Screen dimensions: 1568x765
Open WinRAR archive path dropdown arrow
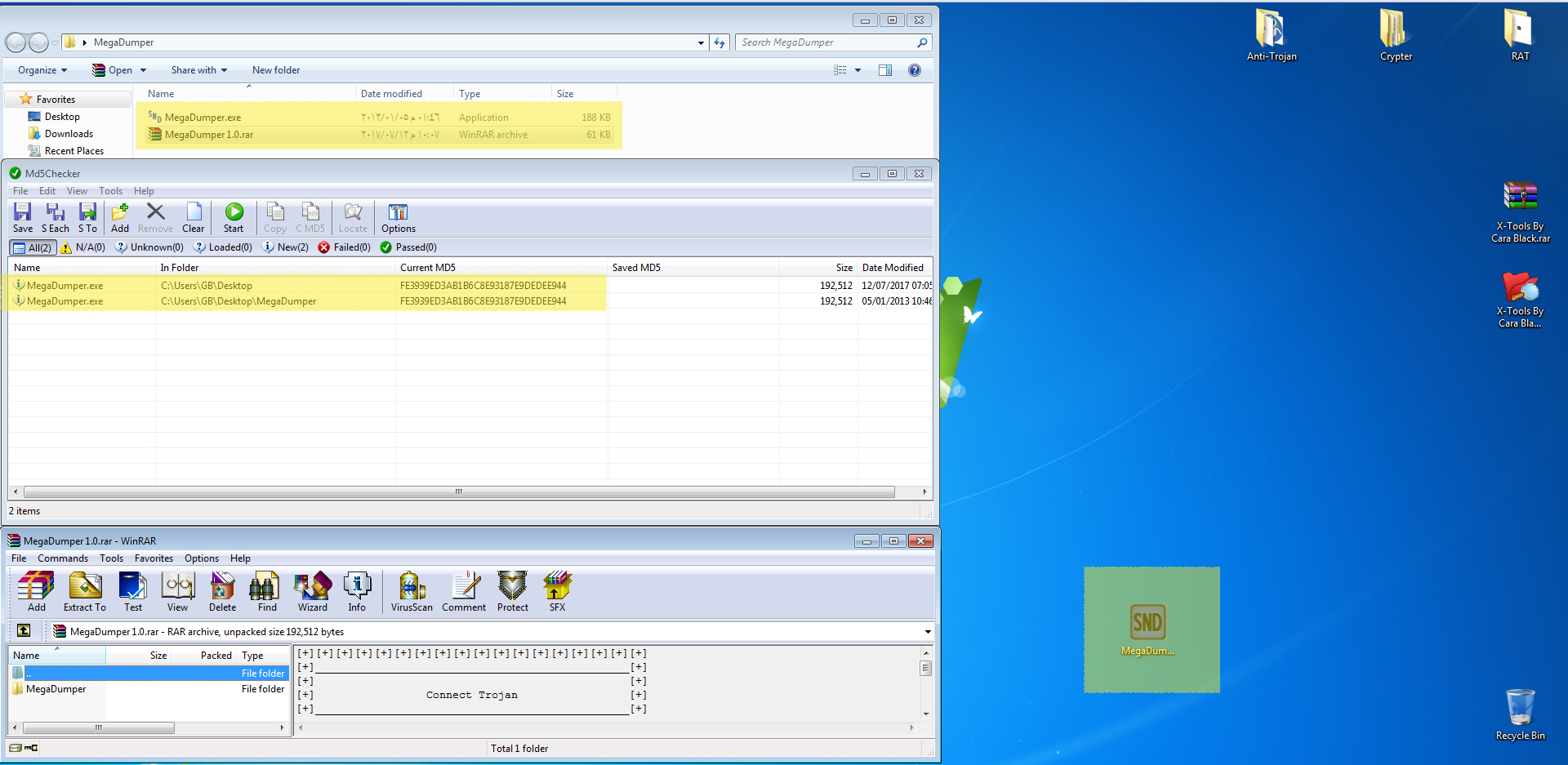pos(928,632)
